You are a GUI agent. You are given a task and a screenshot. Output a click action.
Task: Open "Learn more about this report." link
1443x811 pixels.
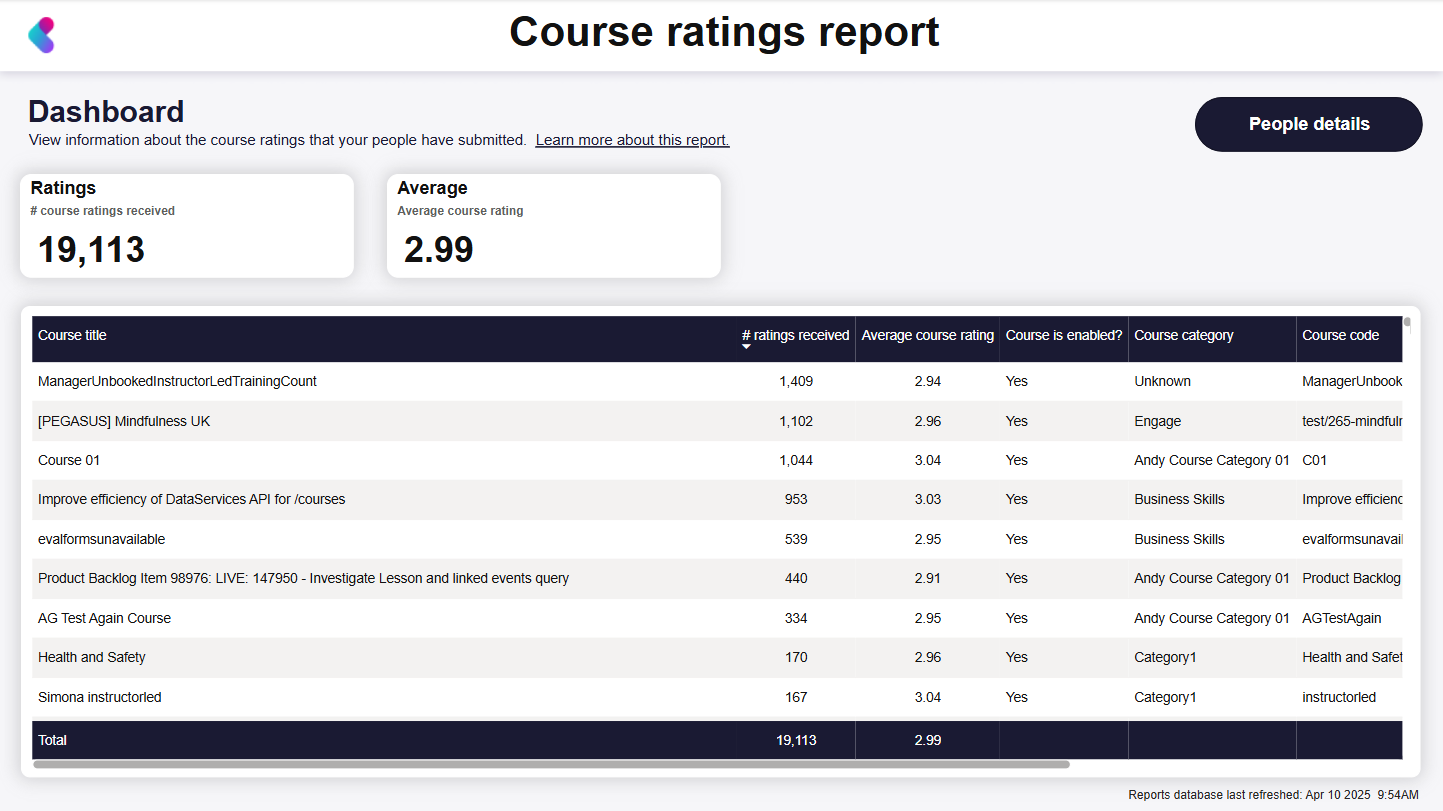coord(632,139)
